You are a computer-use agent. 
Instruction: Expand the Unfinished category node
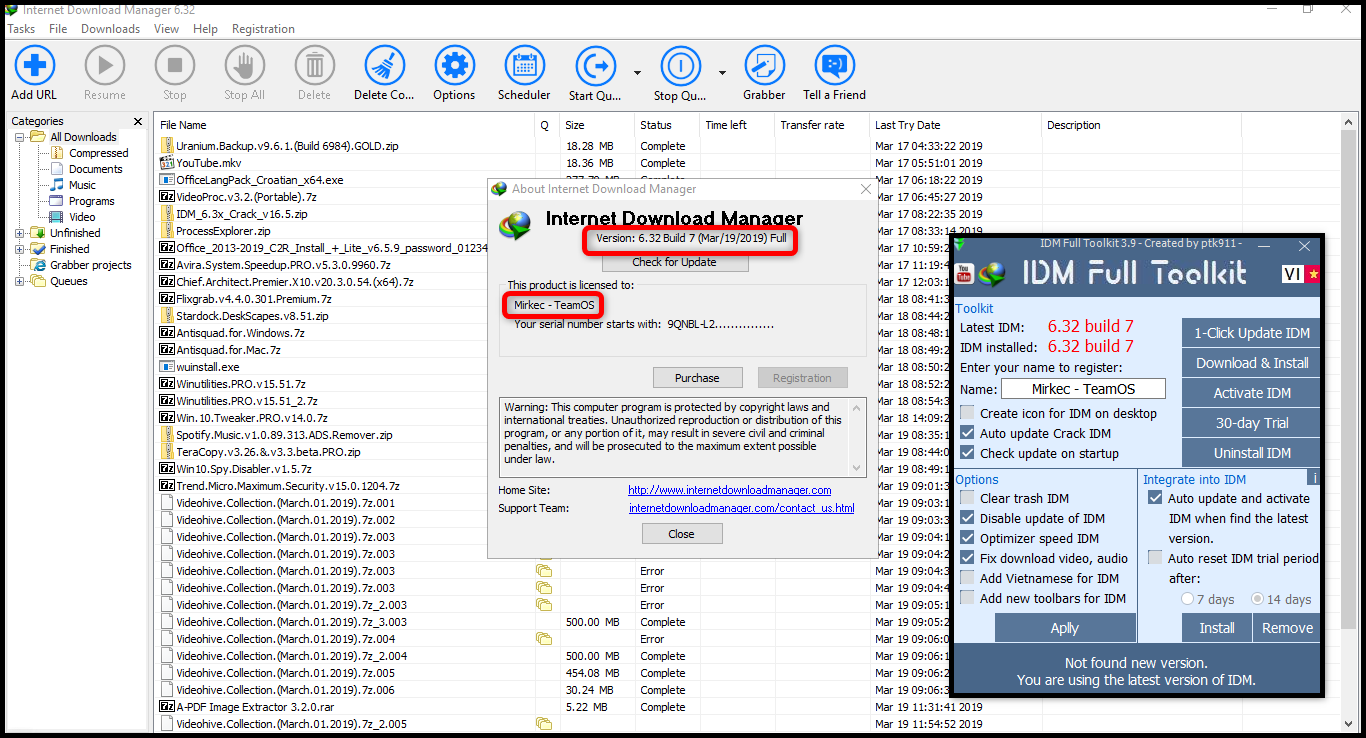coord(20,233)
